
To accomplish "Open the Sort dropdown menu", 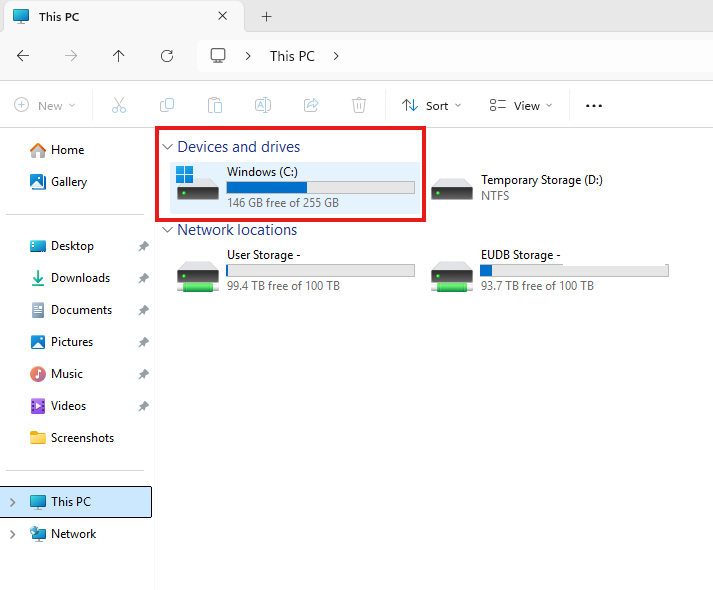I will click(x=432, y=105).
